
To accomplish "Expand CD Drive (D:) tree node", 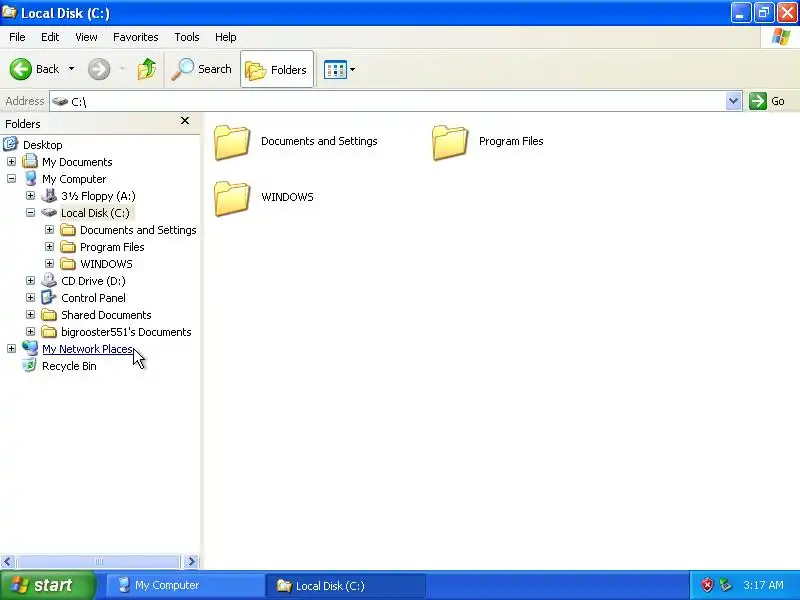I will pyautogui.click(x=30, y=281).
